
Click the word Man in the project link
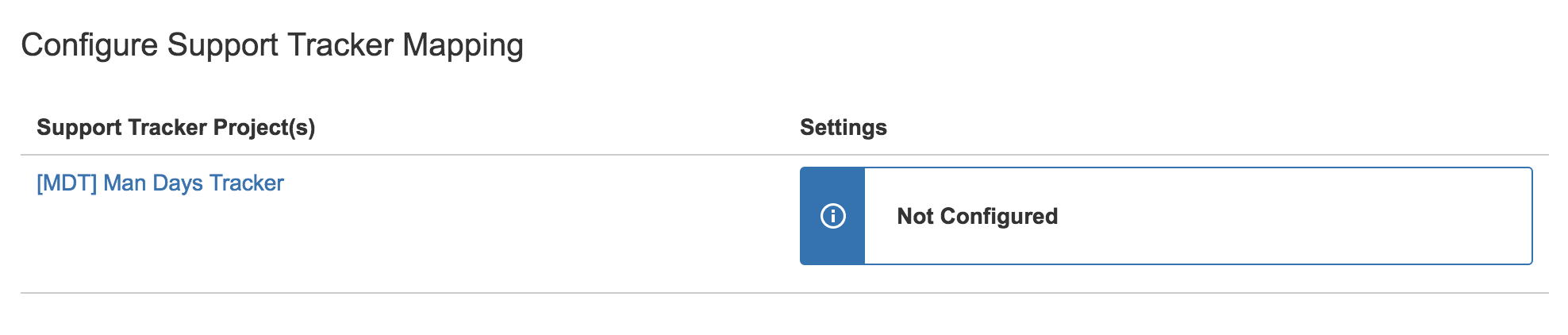(125, 183)
